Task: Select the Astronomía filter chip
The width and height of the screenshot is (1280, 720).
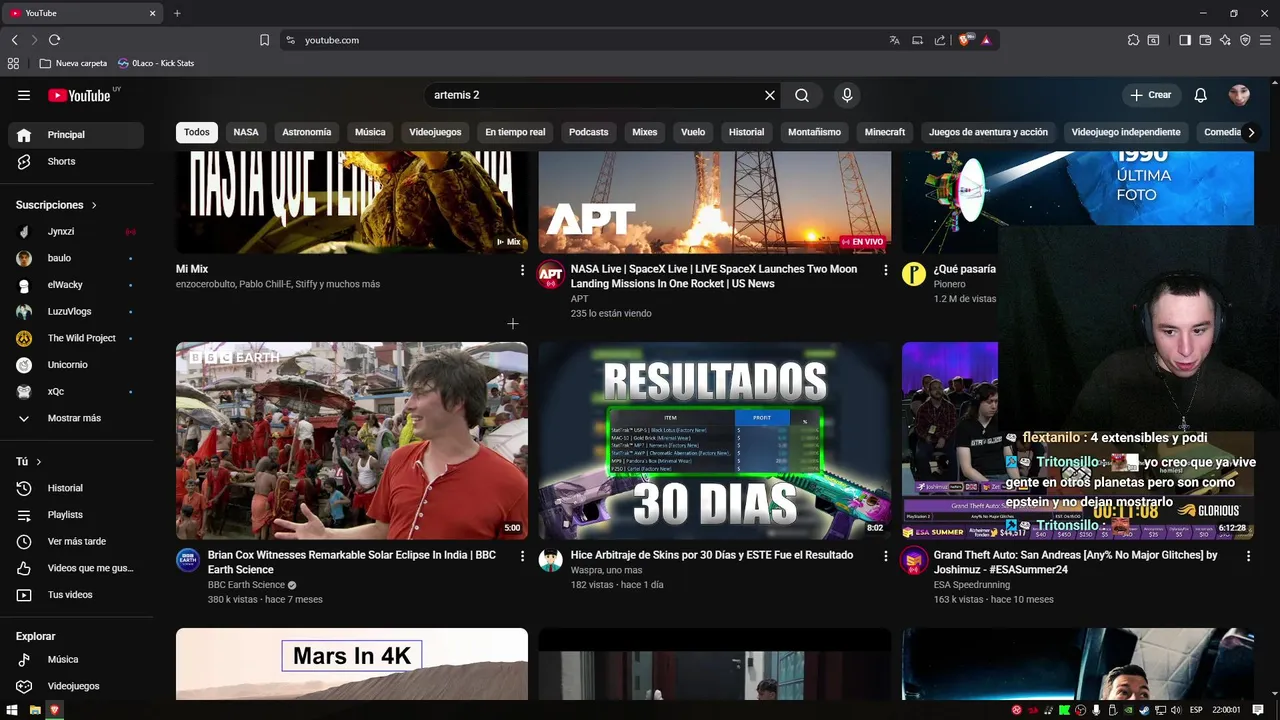Action: click(306, 132)
